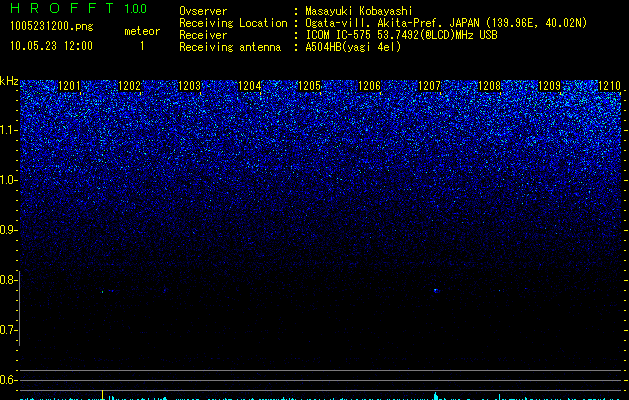Select the ICOM IC-575 53.7492 MHz USB text
Screen dimensions: 629x400
pyautogui.click(x=401, y=35)
